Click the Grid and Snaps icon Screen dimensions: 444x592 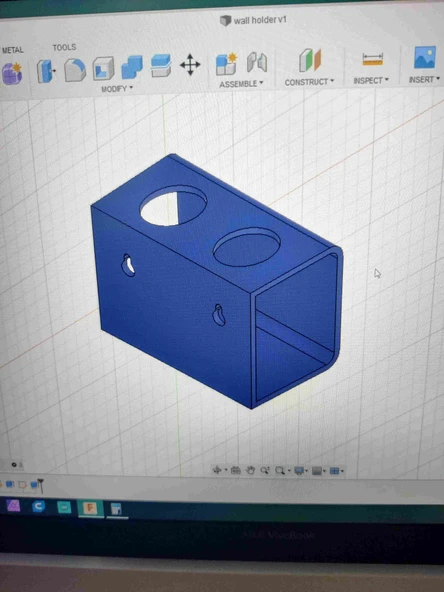coord(317,471)
